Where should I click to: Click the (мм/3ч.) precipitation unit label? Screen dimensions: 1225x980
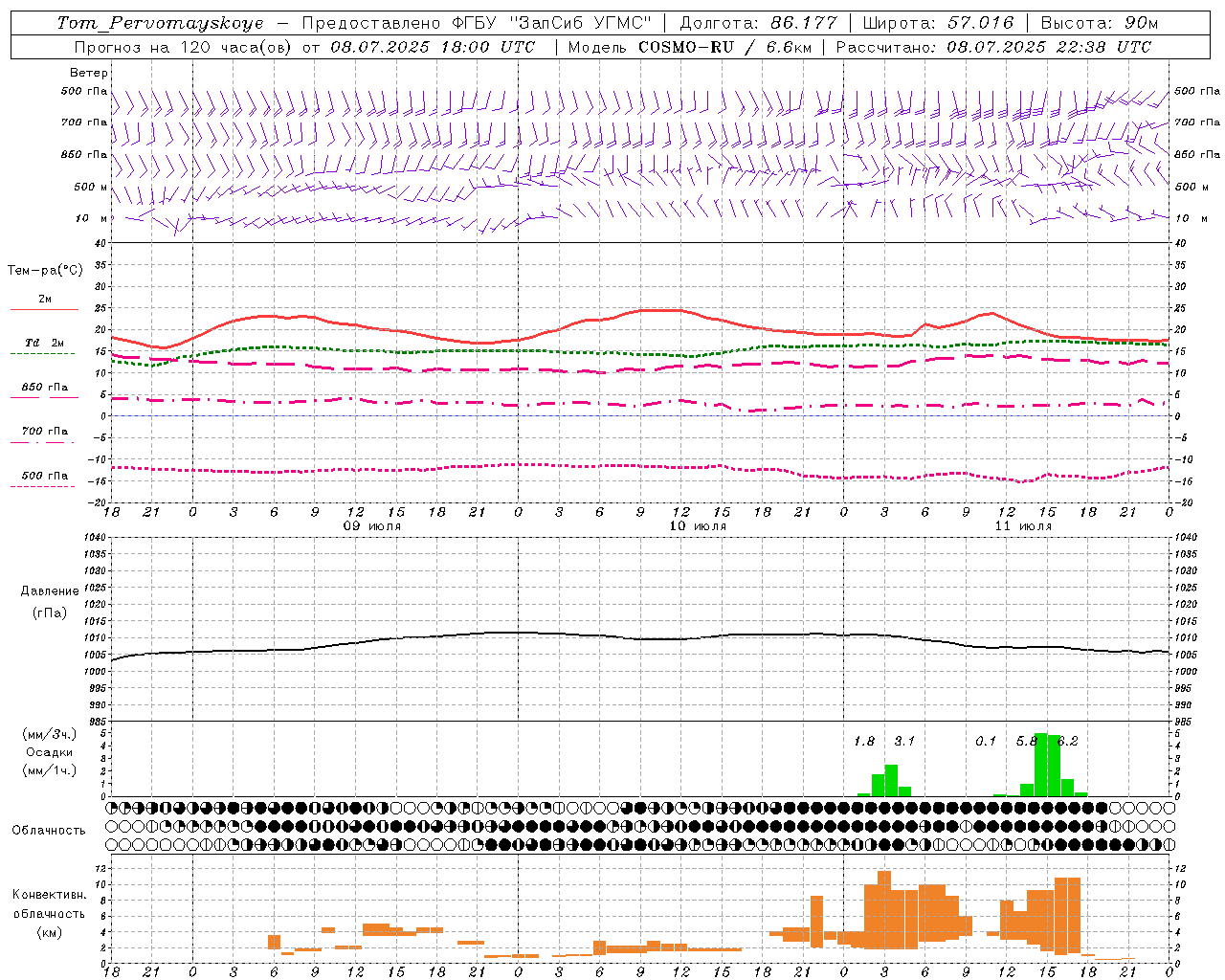tap(49, 734)
